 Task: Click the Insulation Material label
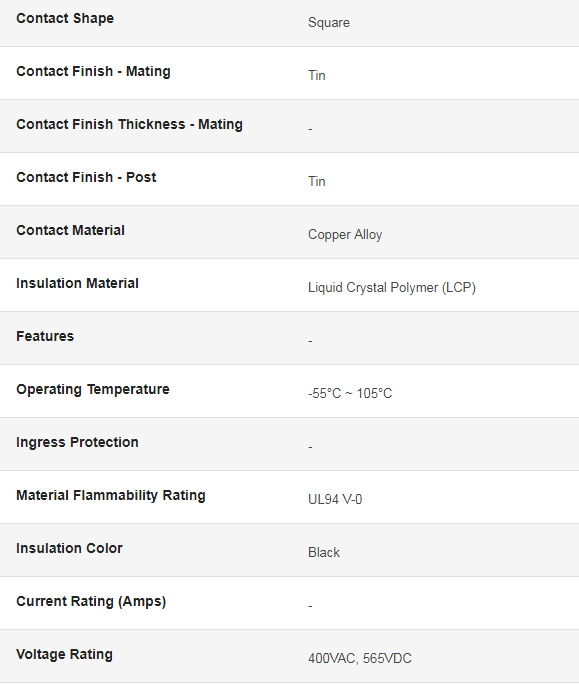(x=77, y=283)
